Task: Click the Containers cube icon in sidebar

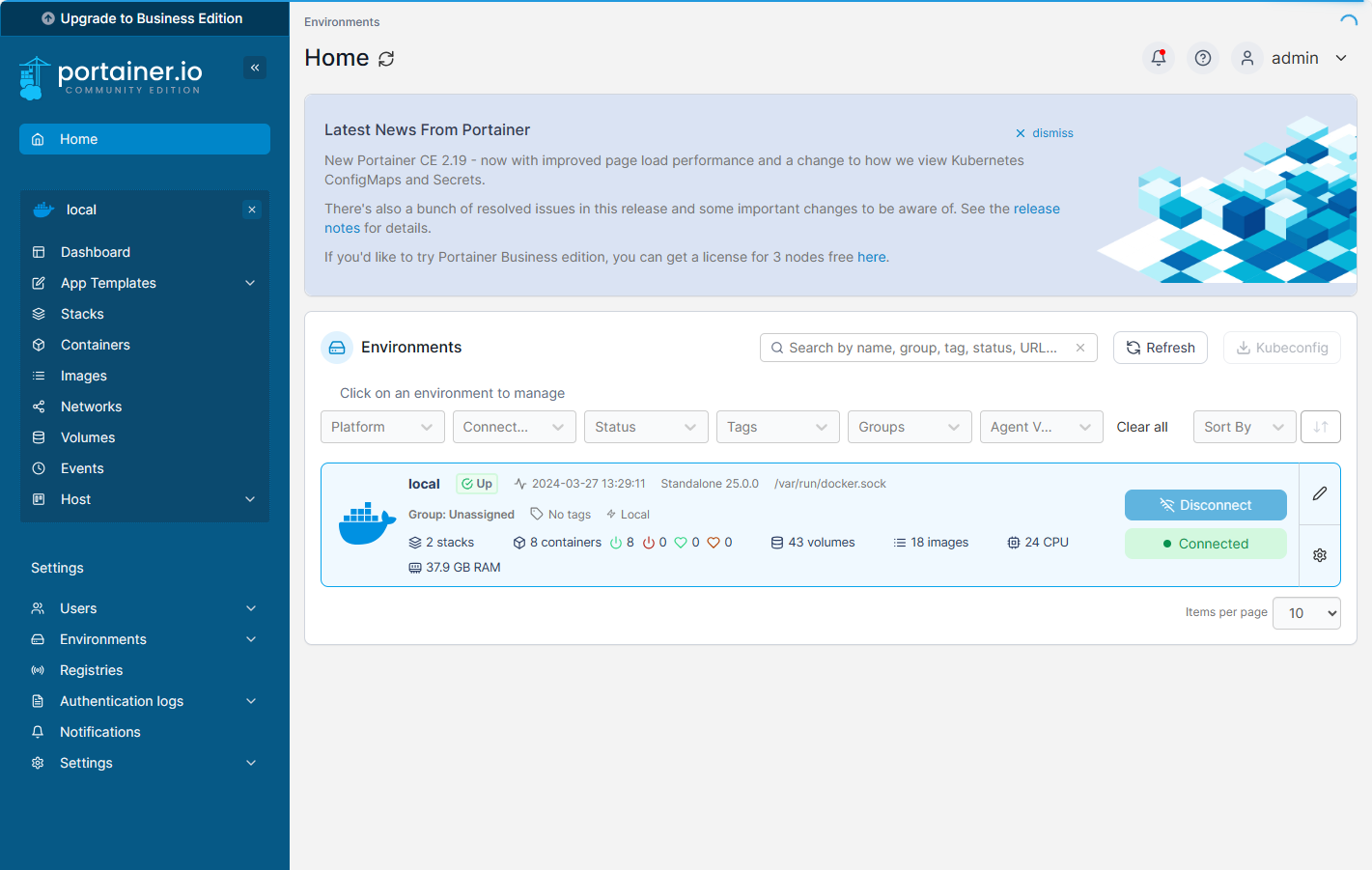Action: pyautogui.click(x=39, y=345)
